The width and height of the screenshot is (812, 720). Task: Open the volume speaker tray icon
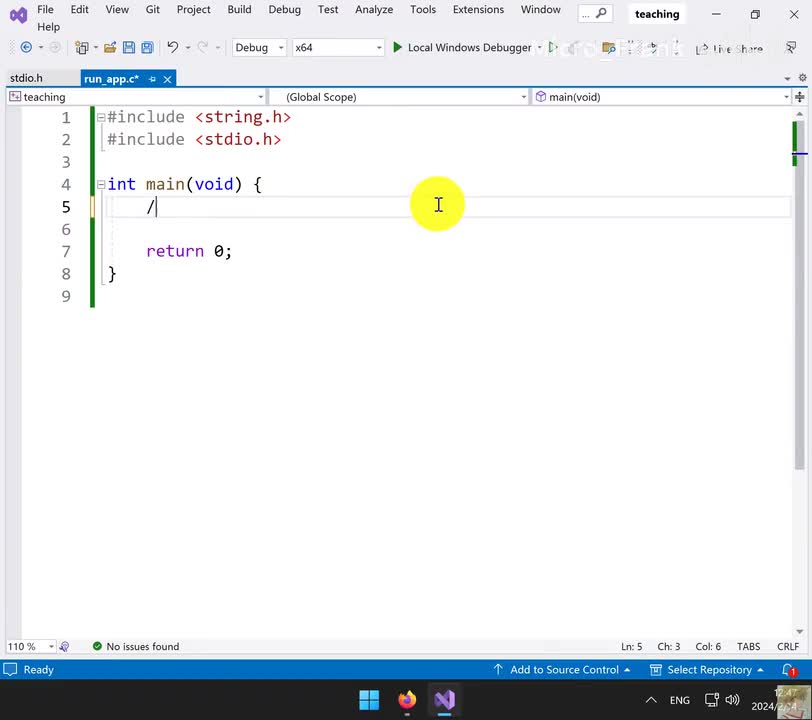(x=732, y=700)
